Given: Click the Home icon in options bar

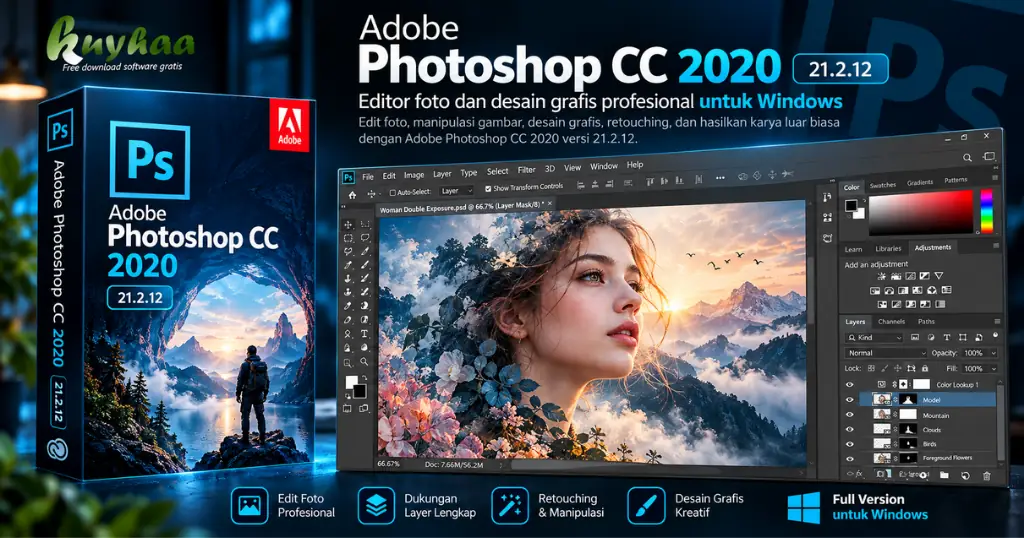Looking at the screenshot, I should click(353, 195).
